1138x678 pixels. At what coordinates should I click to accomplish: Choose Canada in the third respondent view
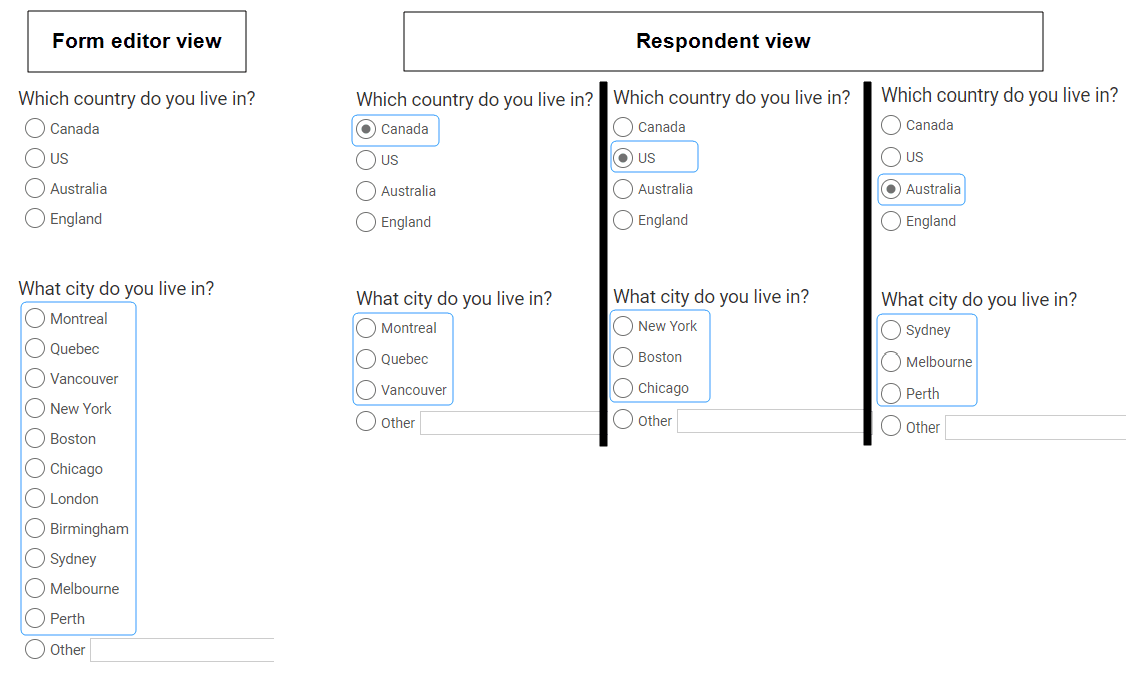pos(891,125)
